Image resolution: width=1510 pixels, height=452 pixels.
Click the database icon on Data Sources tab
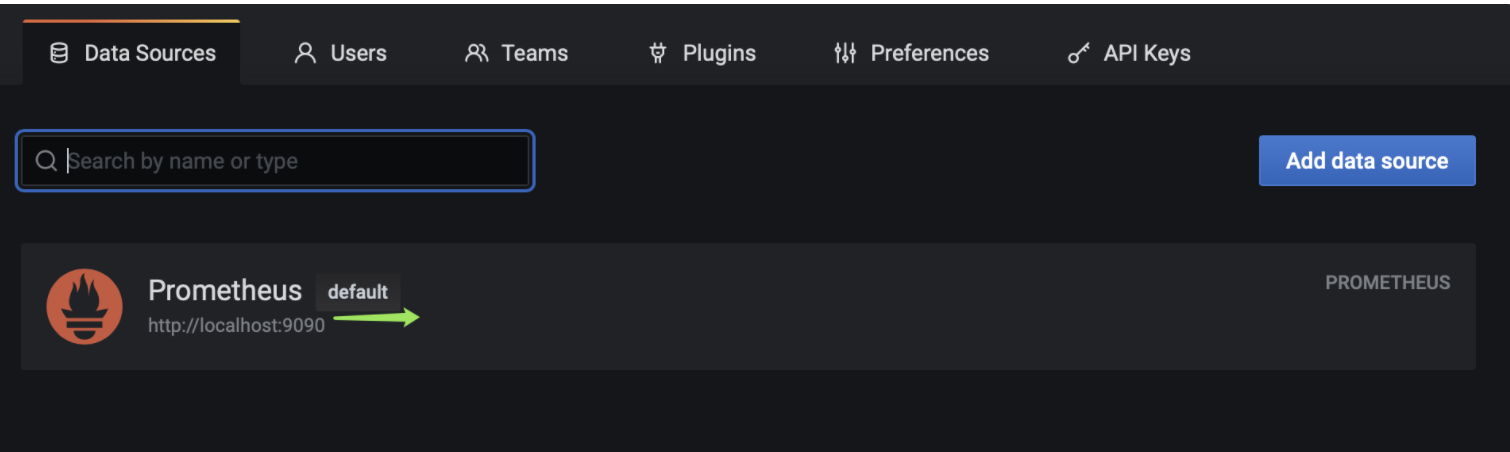click(59, 53)
